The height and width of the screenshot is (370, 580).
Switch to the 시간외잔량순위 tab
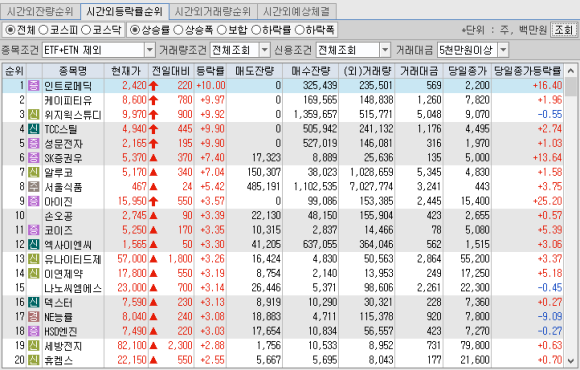(40, 12)
